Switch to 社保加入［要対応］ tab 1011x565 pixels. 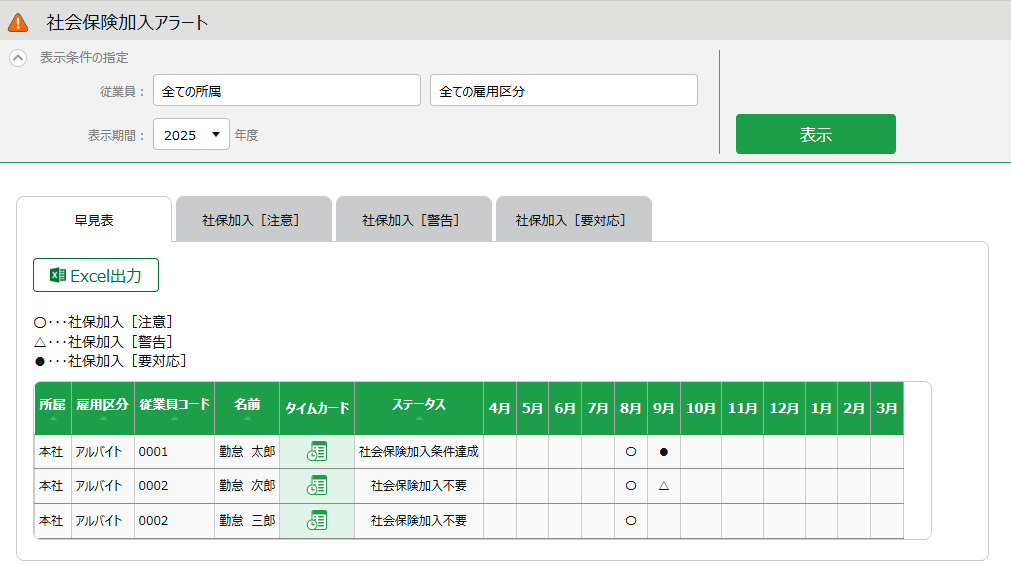[573, 220]
